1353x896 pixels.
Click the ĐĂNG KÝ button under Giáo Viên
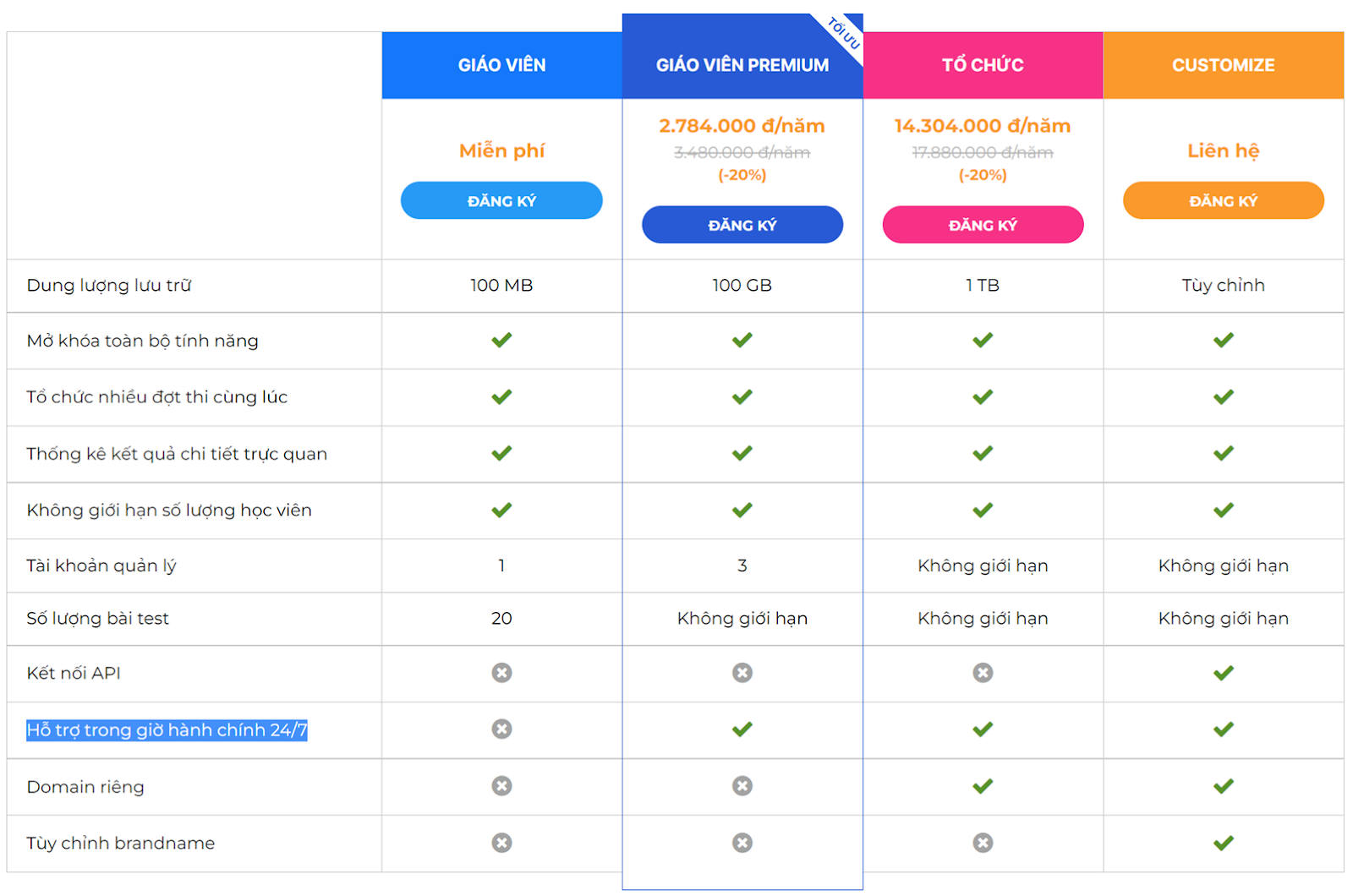(501, 200)
